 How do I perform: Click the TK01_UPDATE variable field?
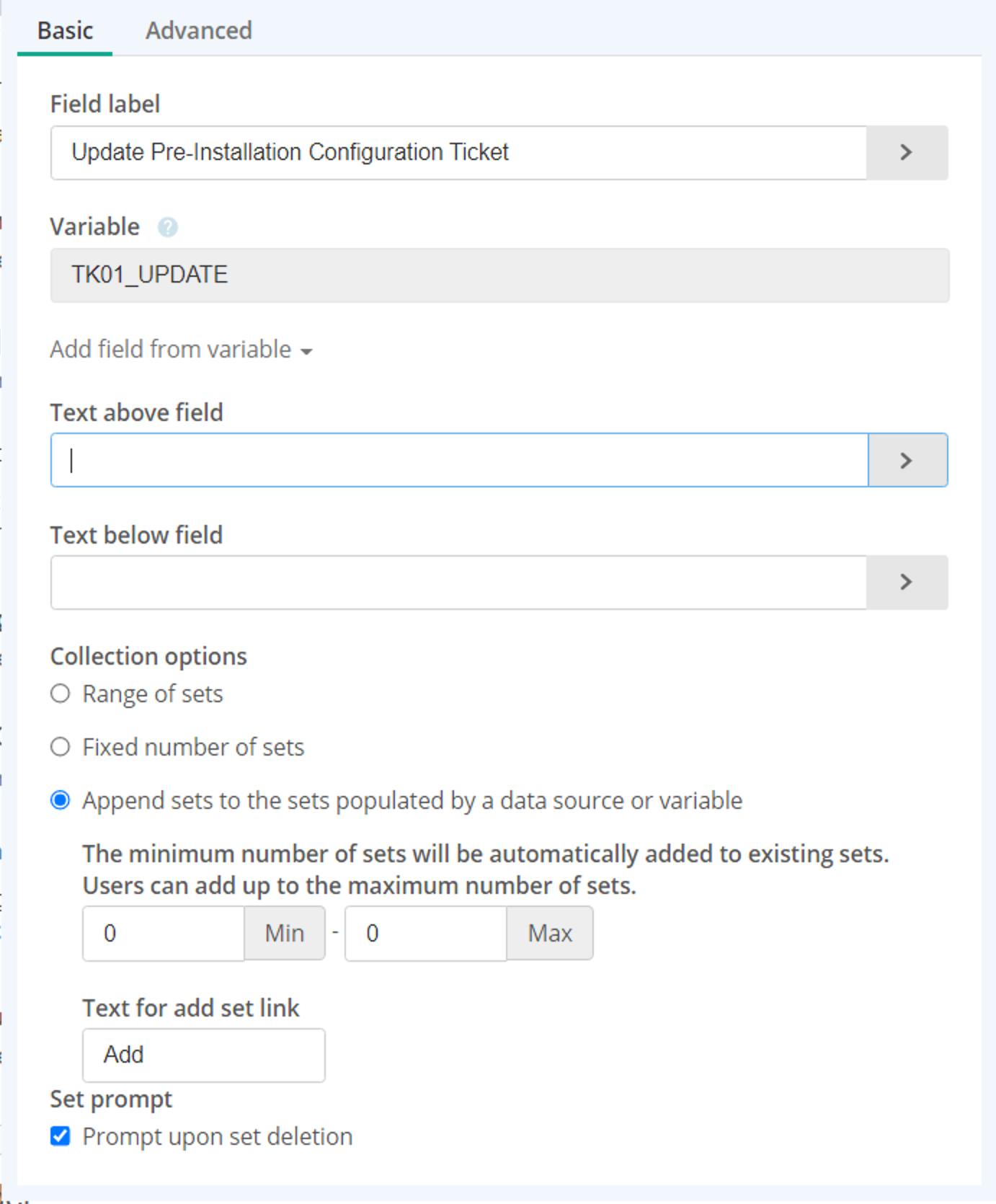(499, 275)
